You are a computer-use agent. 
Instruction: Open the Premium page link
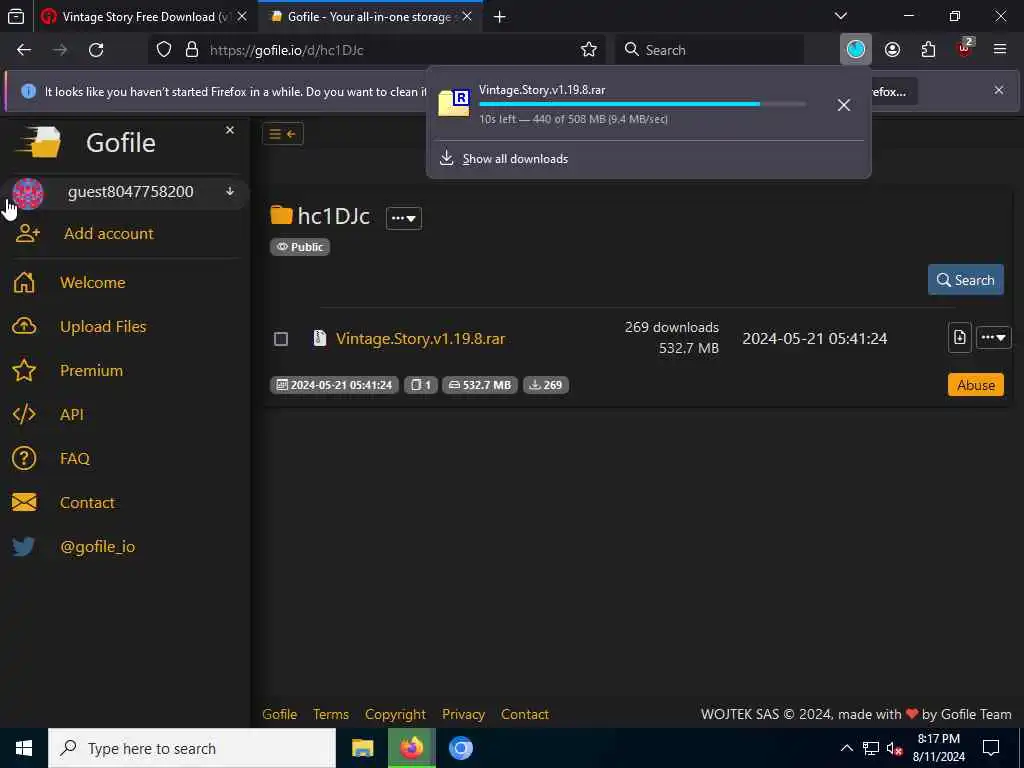[91, 370]
